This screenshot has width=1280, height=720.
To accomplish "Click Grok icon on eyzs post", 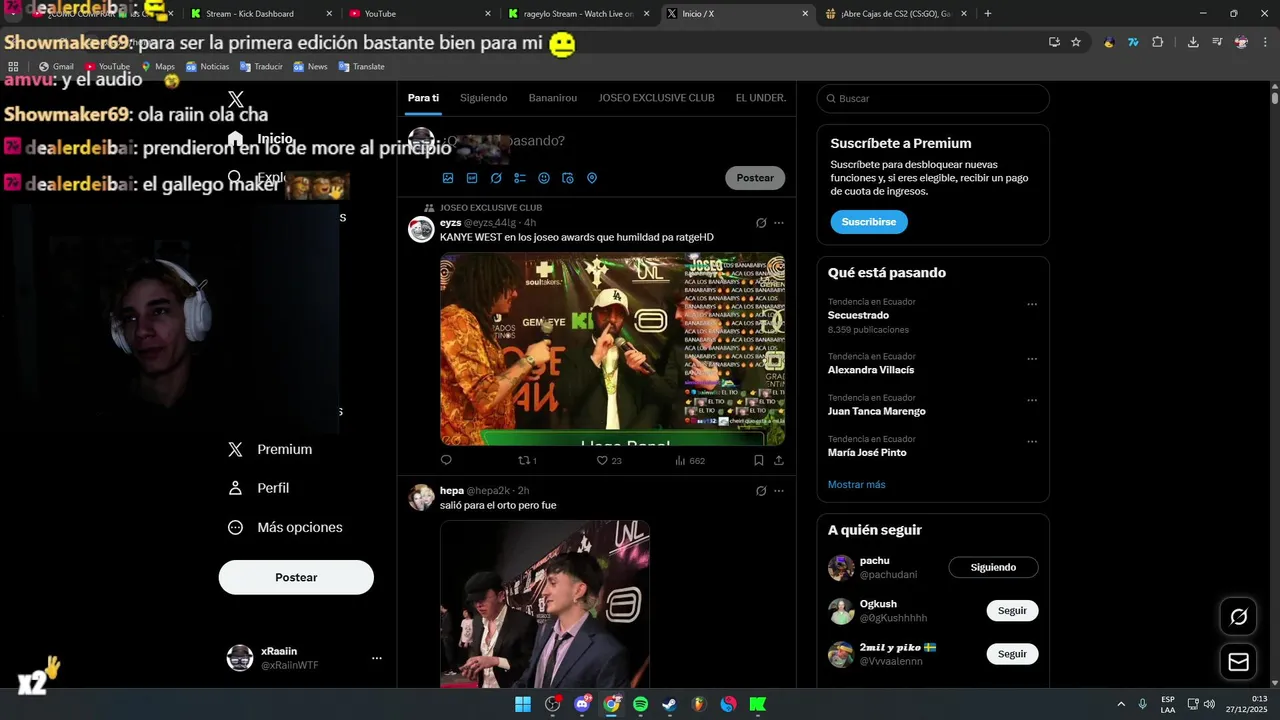I will pyautogui.click(x=761, y=223).
